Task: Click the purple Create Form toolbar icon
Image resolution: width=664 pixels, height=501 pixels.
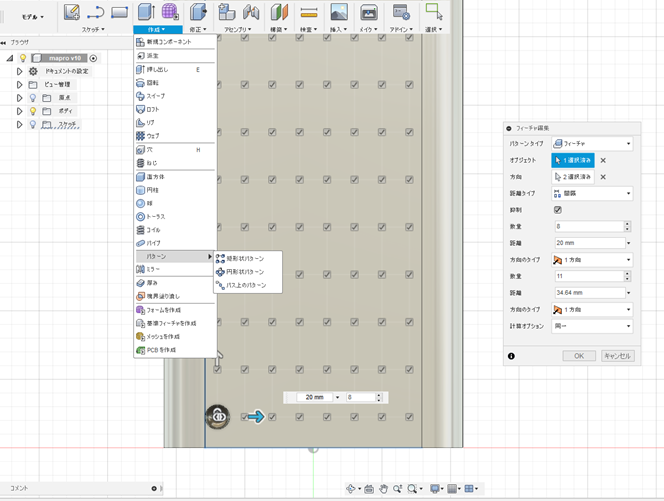Action: (170, 12)
